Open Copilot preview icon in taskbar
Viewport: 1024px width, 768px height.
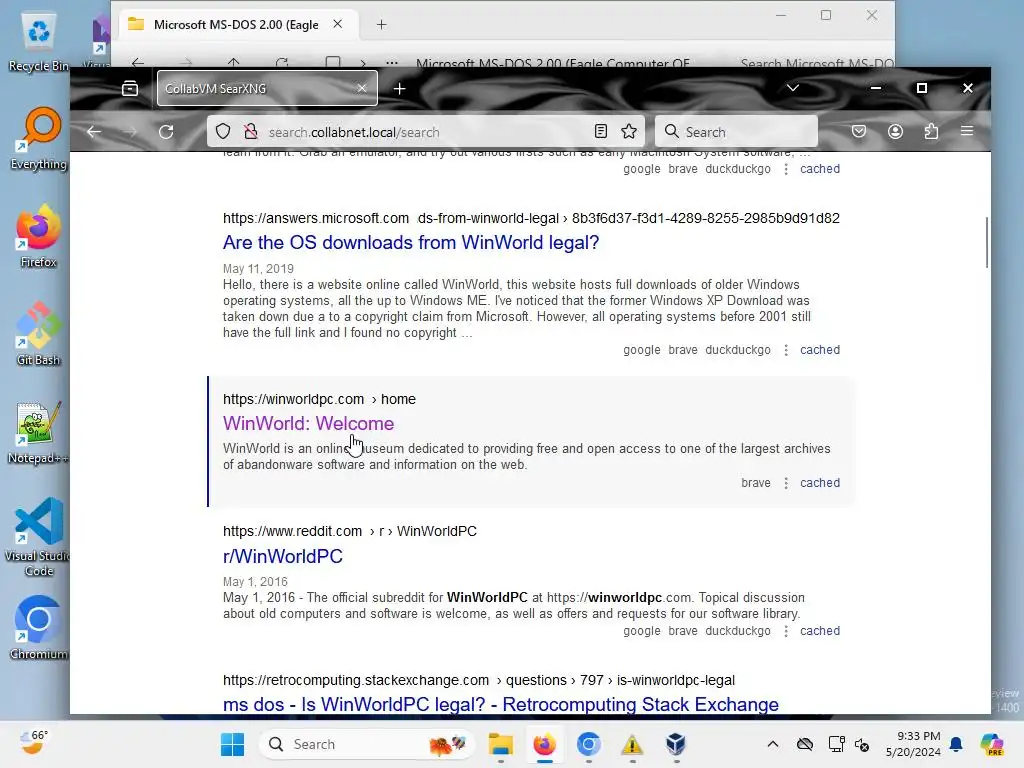point(991,744)
